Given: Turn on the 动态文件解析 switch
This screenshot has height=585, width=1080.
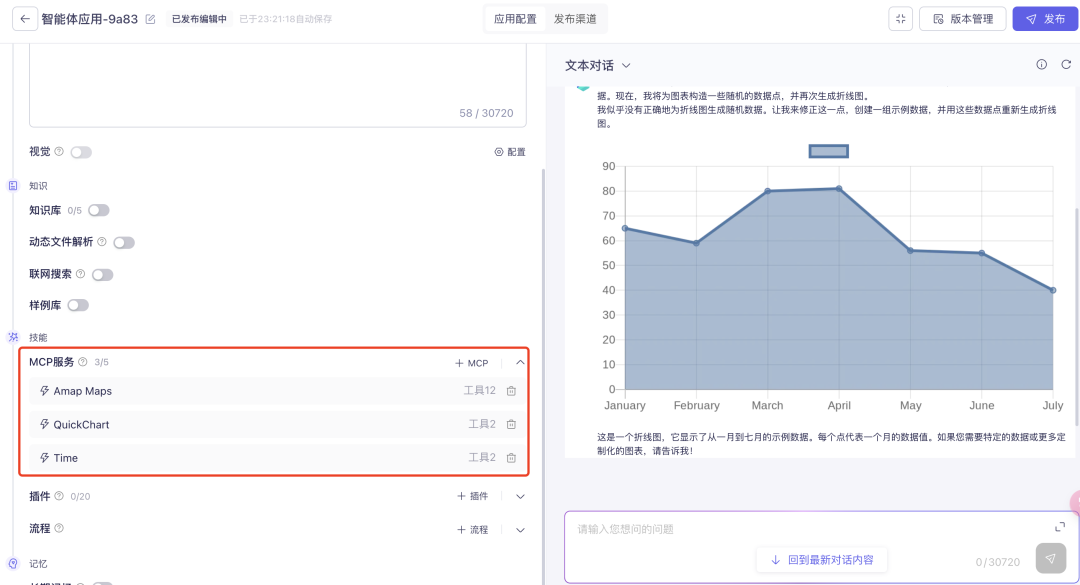Looking at the screenshot, I should (x=124, y=242).
